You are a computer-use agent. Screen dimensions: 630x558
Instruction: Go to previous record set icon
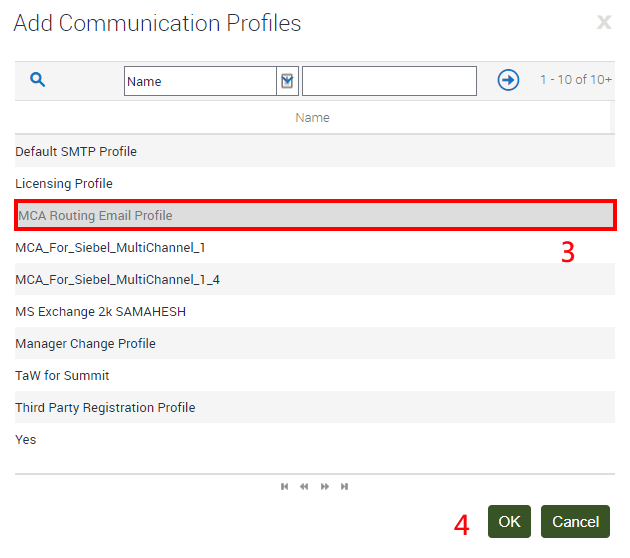(x=304, y=486)
